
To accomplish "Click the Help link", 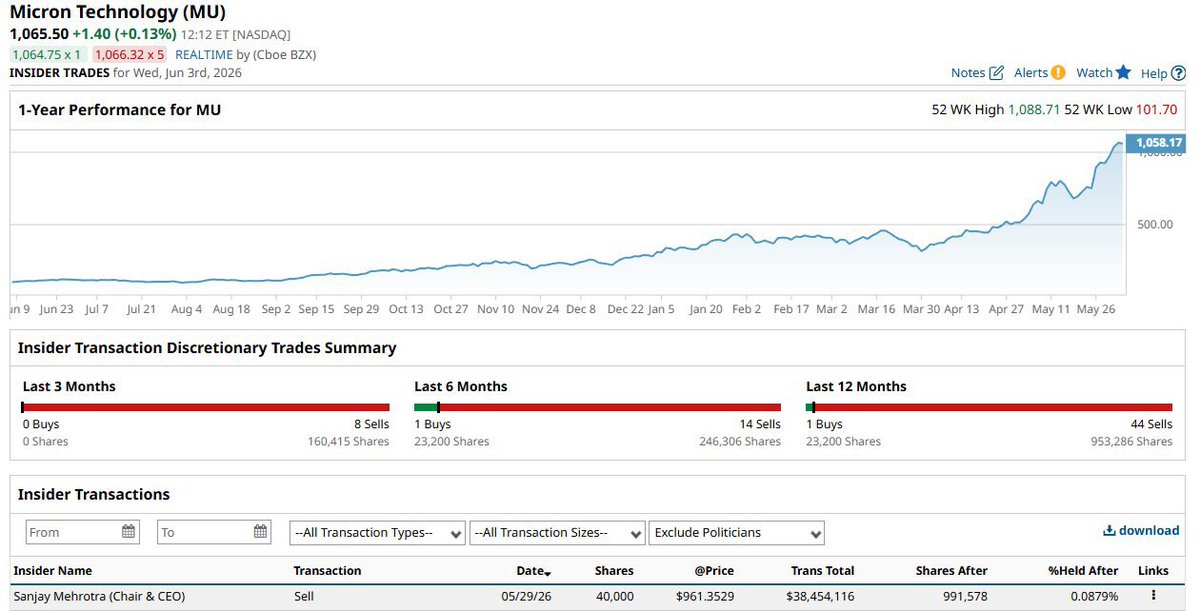I will (x=1154, y=73).
